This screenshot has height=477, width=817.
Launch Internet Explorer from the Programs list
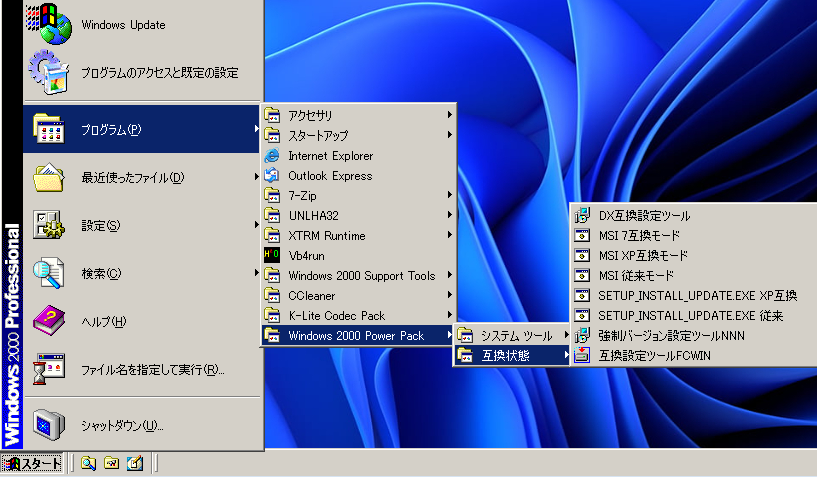point(359,155)
